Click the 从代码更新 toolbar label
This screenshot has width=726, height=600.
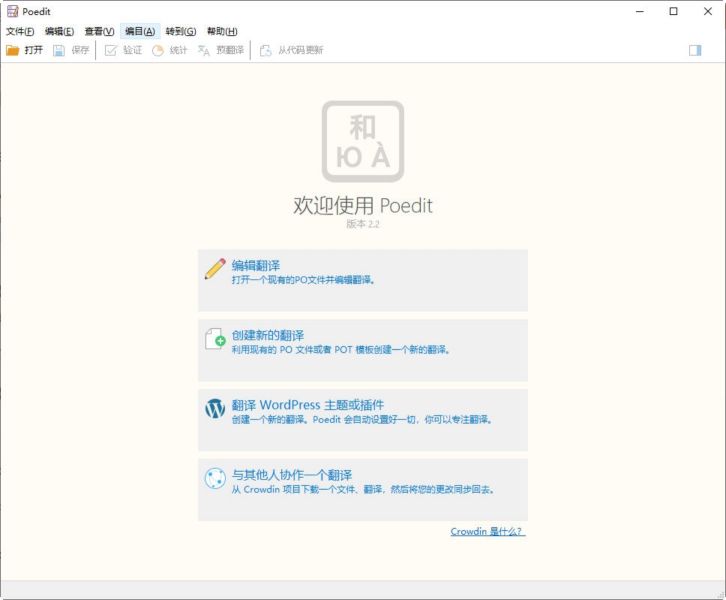tap(300, 50)
